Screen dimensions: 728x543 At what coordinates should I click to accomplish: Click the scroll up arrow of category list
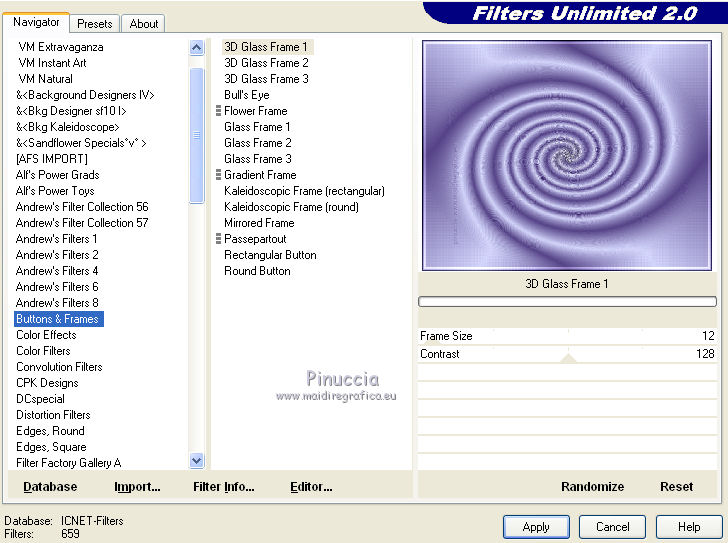point(197,47)
